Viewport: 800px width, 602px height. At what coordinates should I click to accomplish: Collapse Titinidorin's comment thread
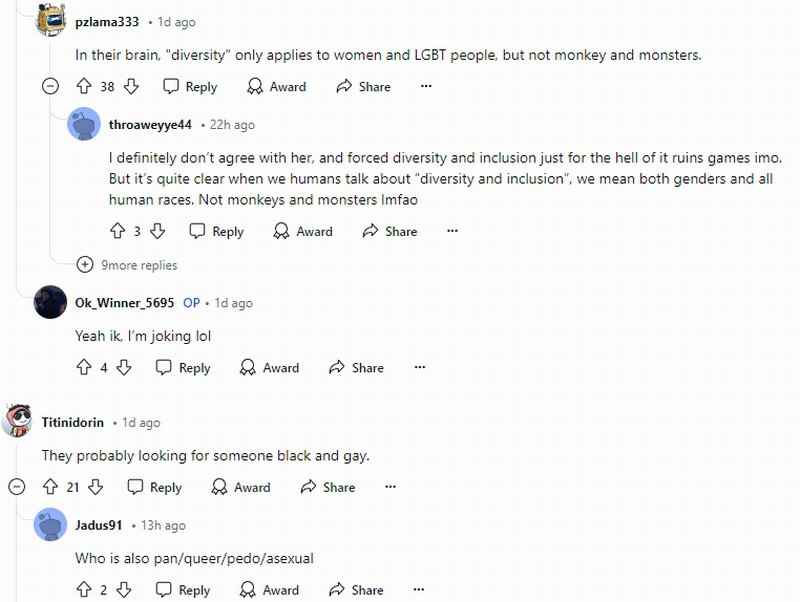tap(17, 487)
